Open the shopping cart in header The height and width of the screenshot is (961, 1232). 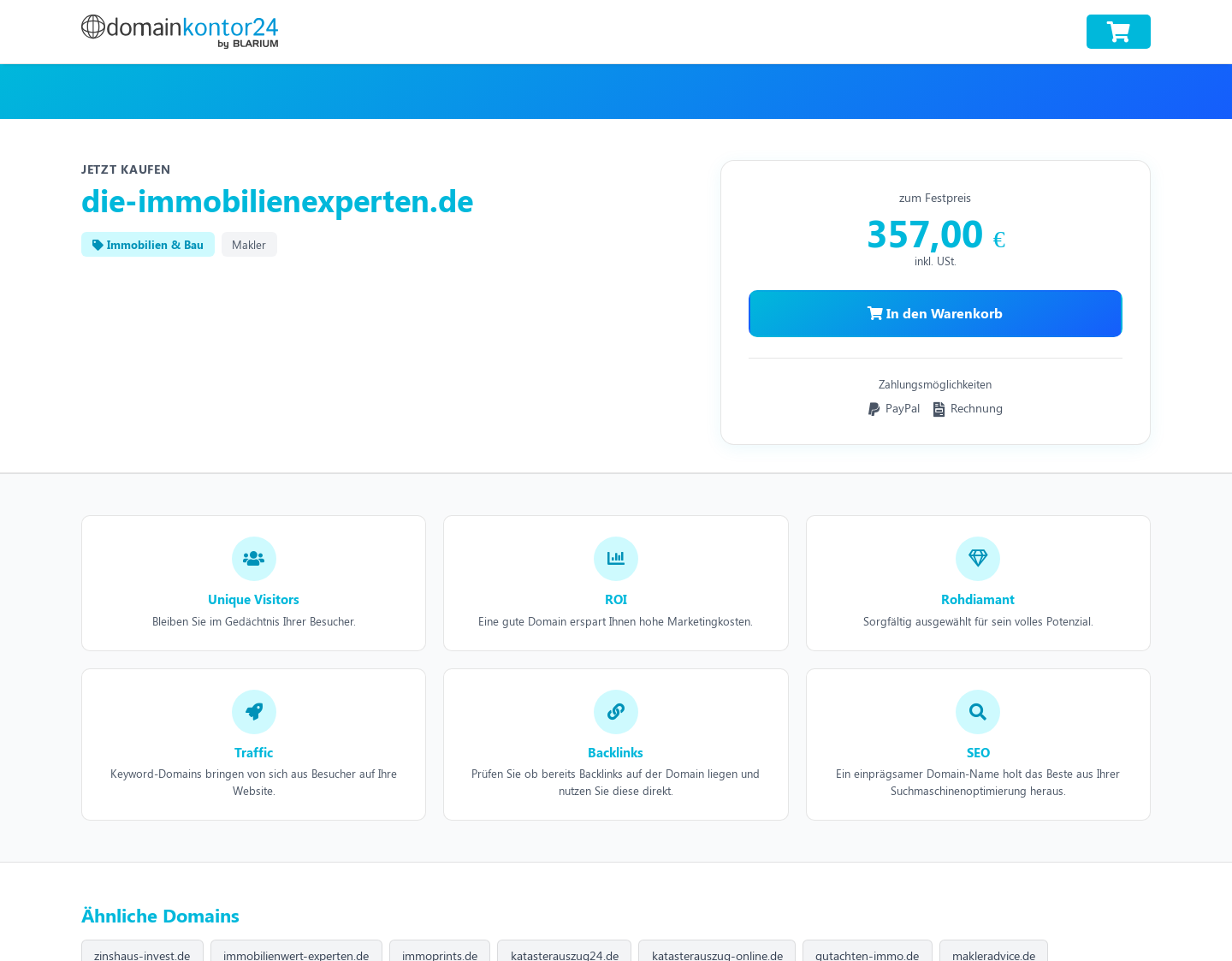[1118, 32]
